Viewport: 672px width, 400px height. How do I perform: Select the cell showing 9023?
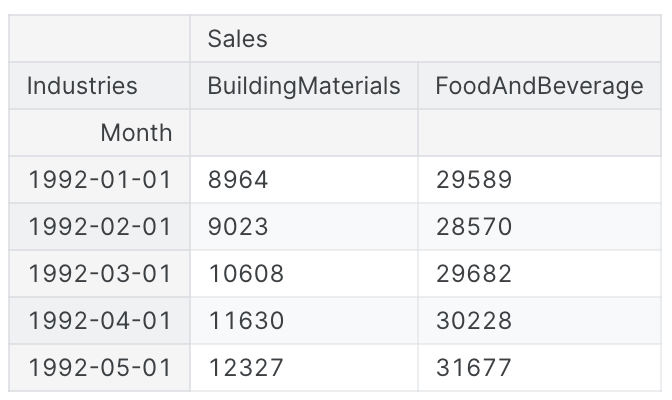238,227
